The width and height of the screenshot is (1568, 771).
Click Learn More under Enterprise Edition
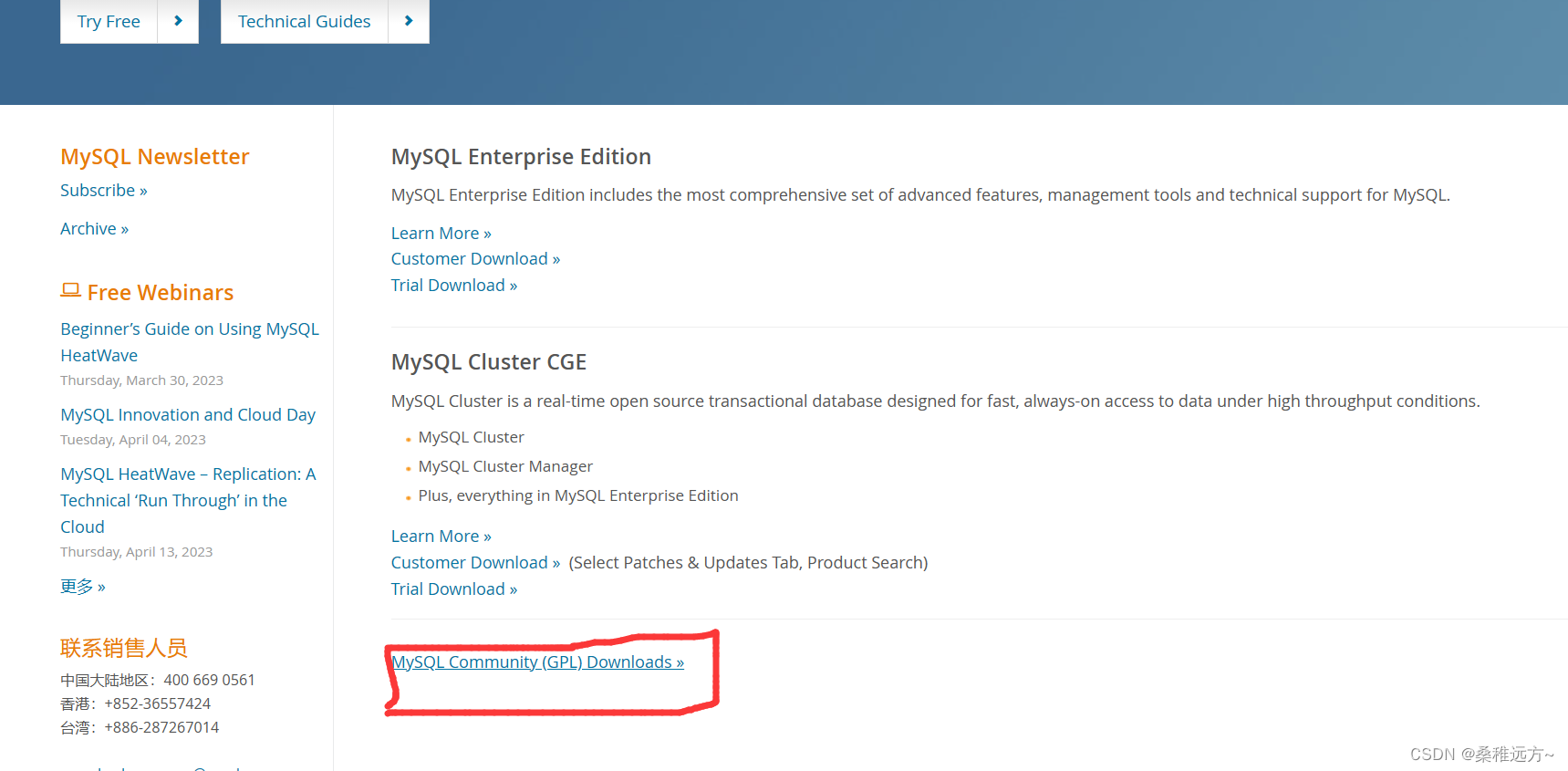441,233
